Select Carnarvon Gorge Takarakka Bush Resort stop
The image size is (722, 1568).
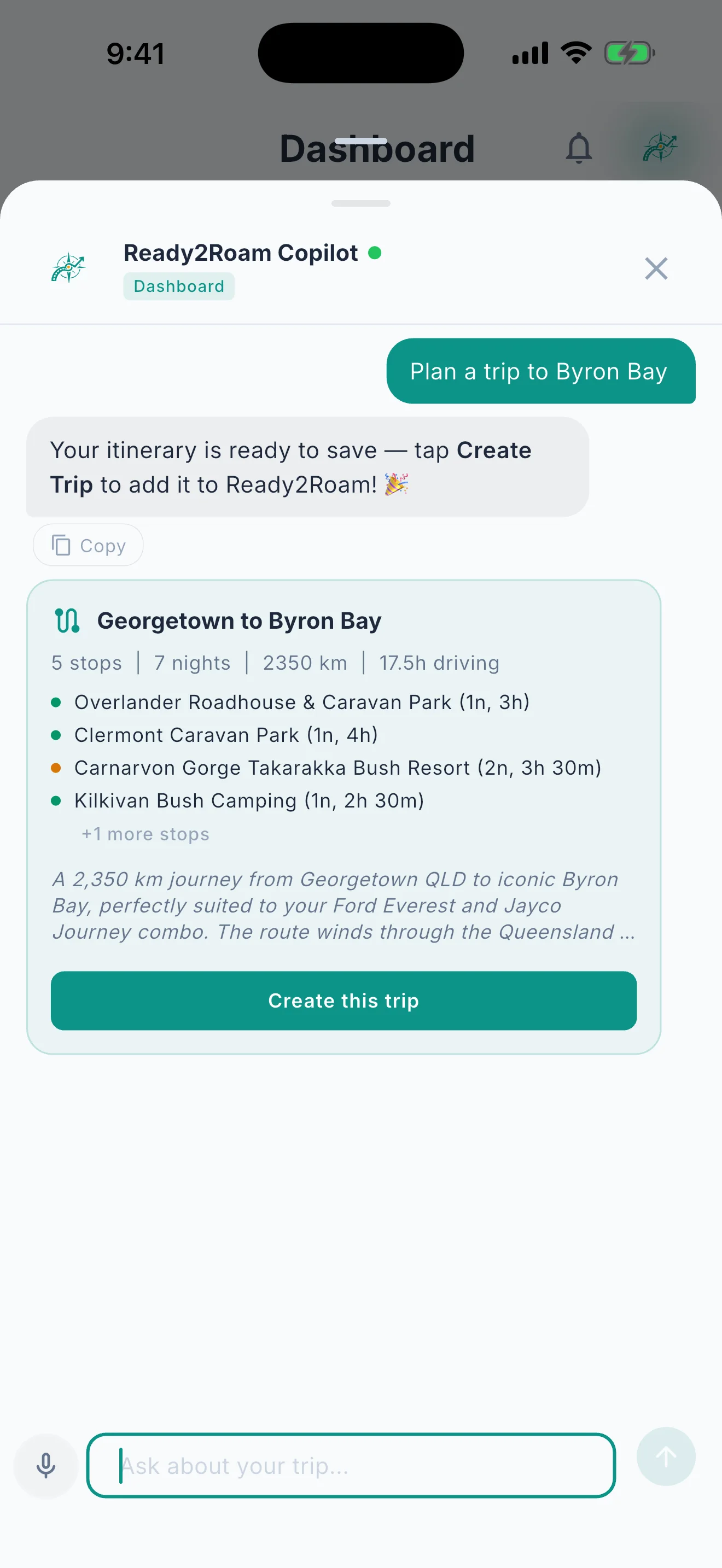tap(337, 768)
